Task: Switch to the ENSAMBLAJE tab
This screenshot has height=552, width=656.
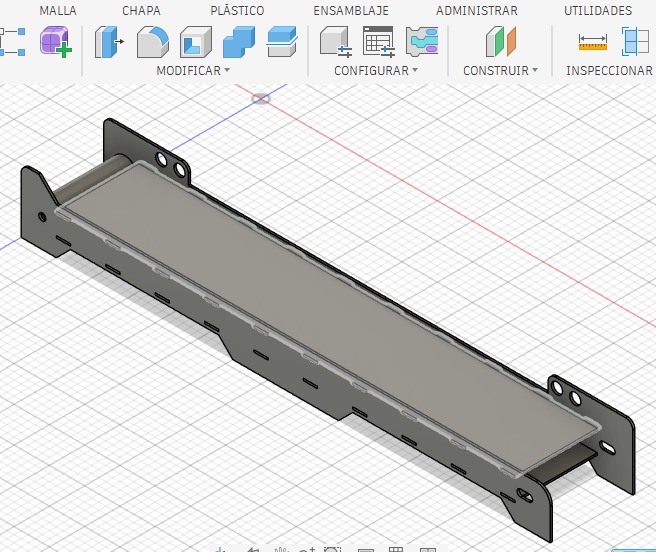Action: point(351,10)
